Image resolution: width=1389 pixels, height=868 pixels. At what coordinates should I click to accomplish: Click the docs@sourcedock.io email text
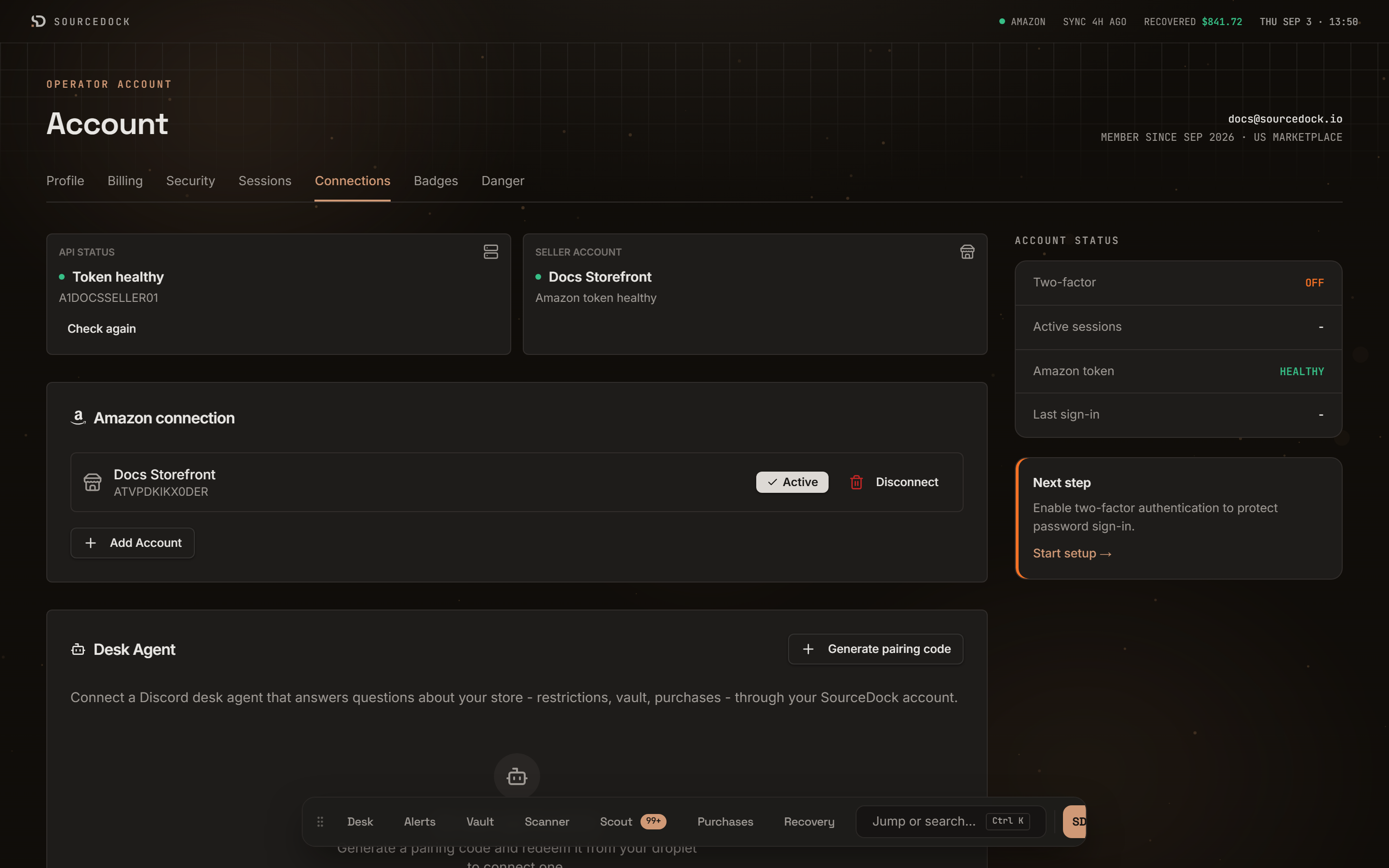1285,119
